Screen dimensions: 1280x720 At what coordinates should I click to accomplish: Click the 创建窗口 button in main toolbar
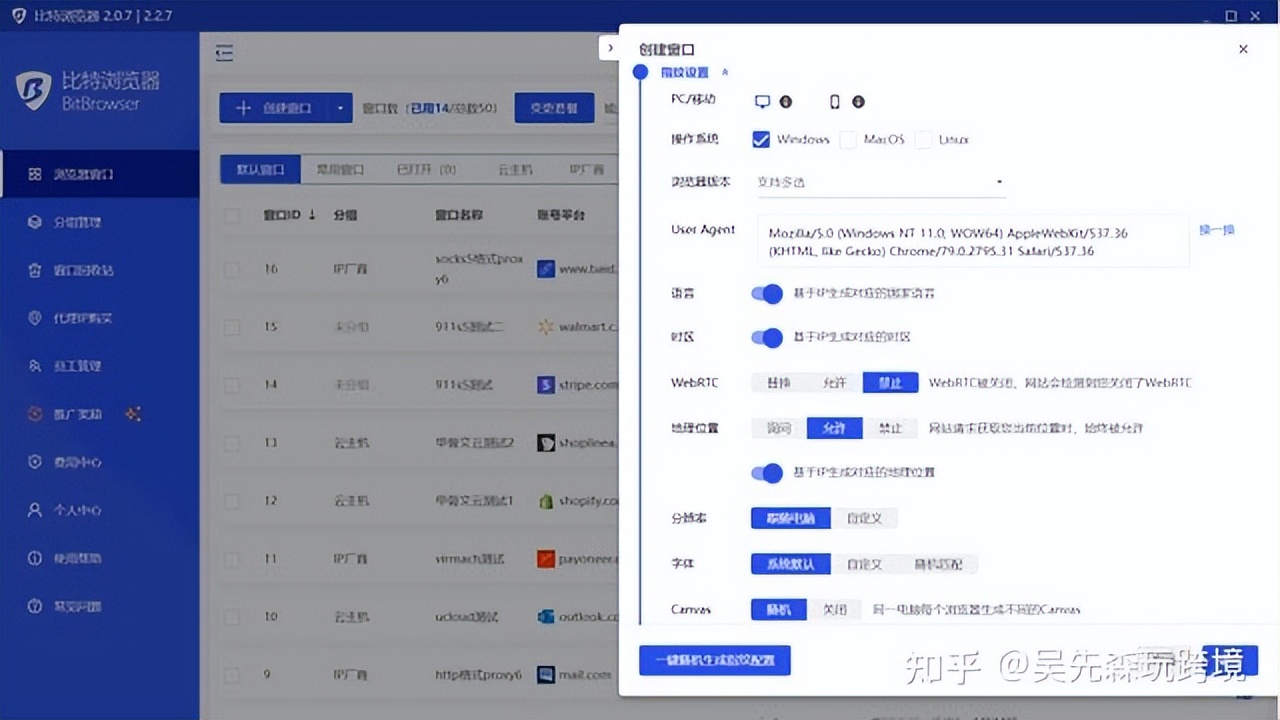(x=275, y=108)
